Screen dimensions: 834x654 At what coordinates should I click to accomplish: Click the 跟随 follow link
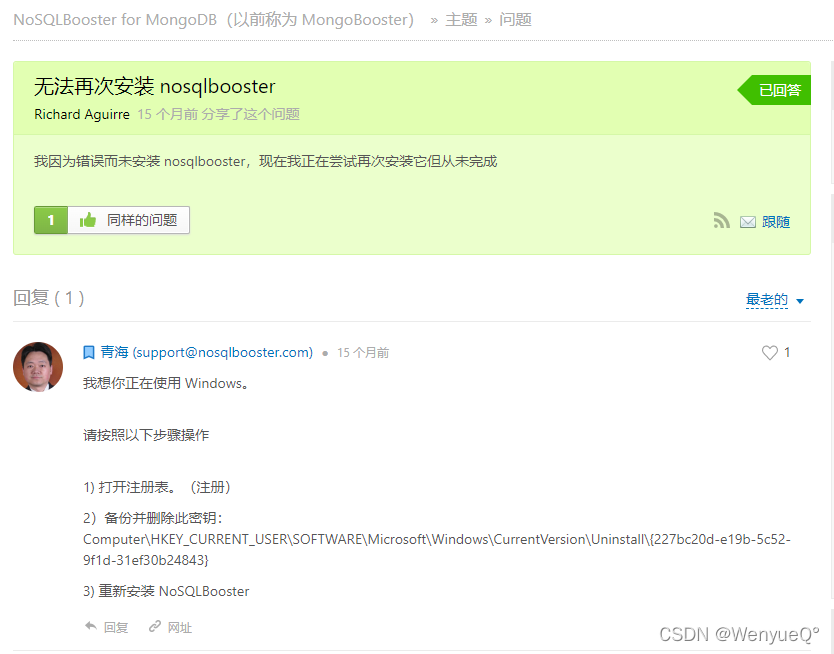[x=775, y=222]
